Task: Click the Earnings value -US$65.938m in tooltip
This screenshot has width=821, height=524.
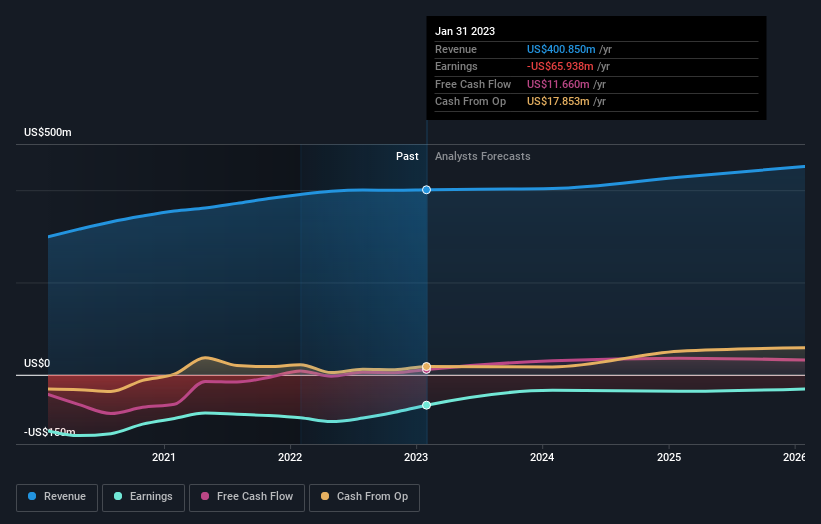Action: [x=560, y=66]
